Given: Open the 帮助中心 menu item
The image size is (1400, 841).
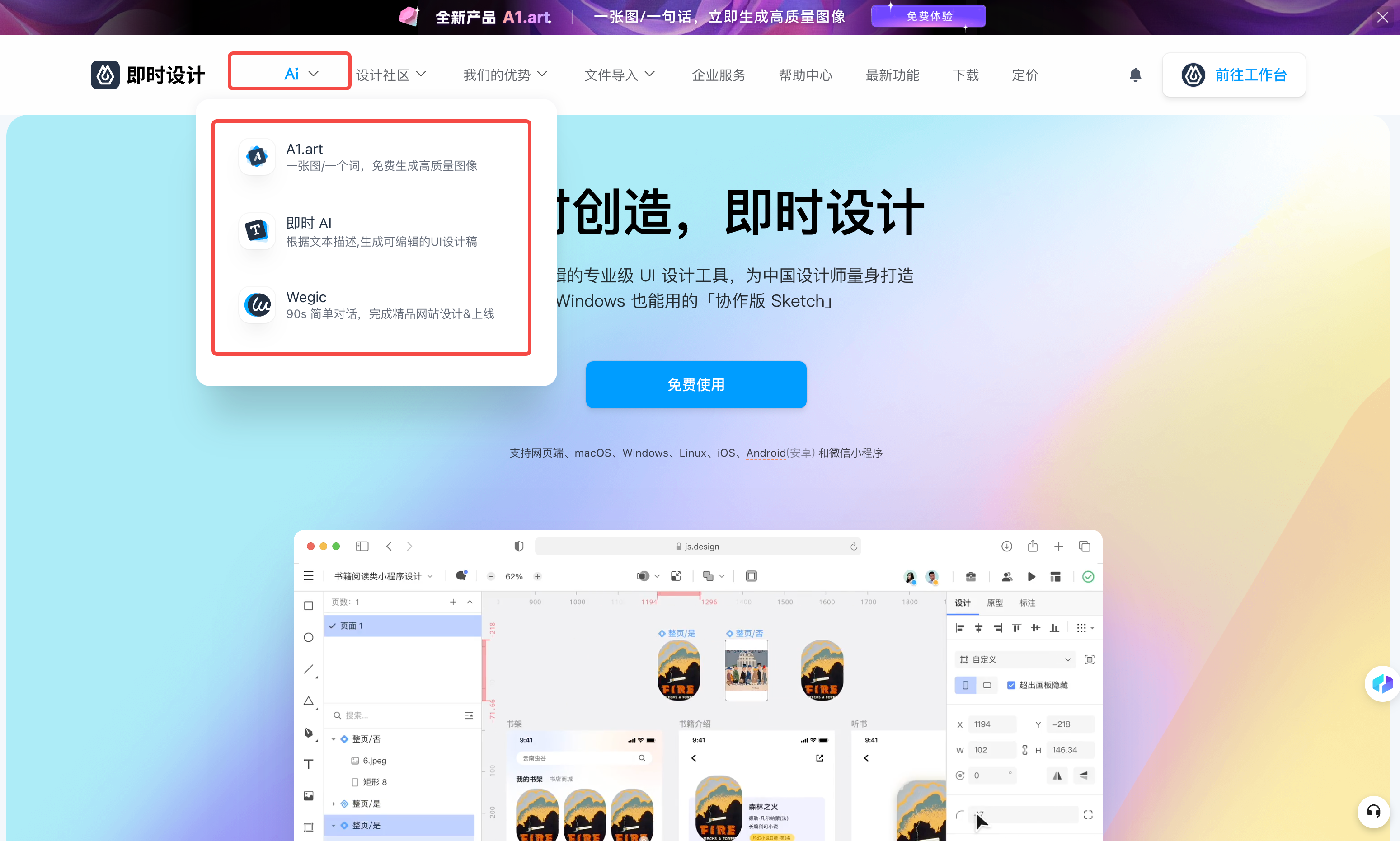Looking at the screenshot, I should pos(807,74).
